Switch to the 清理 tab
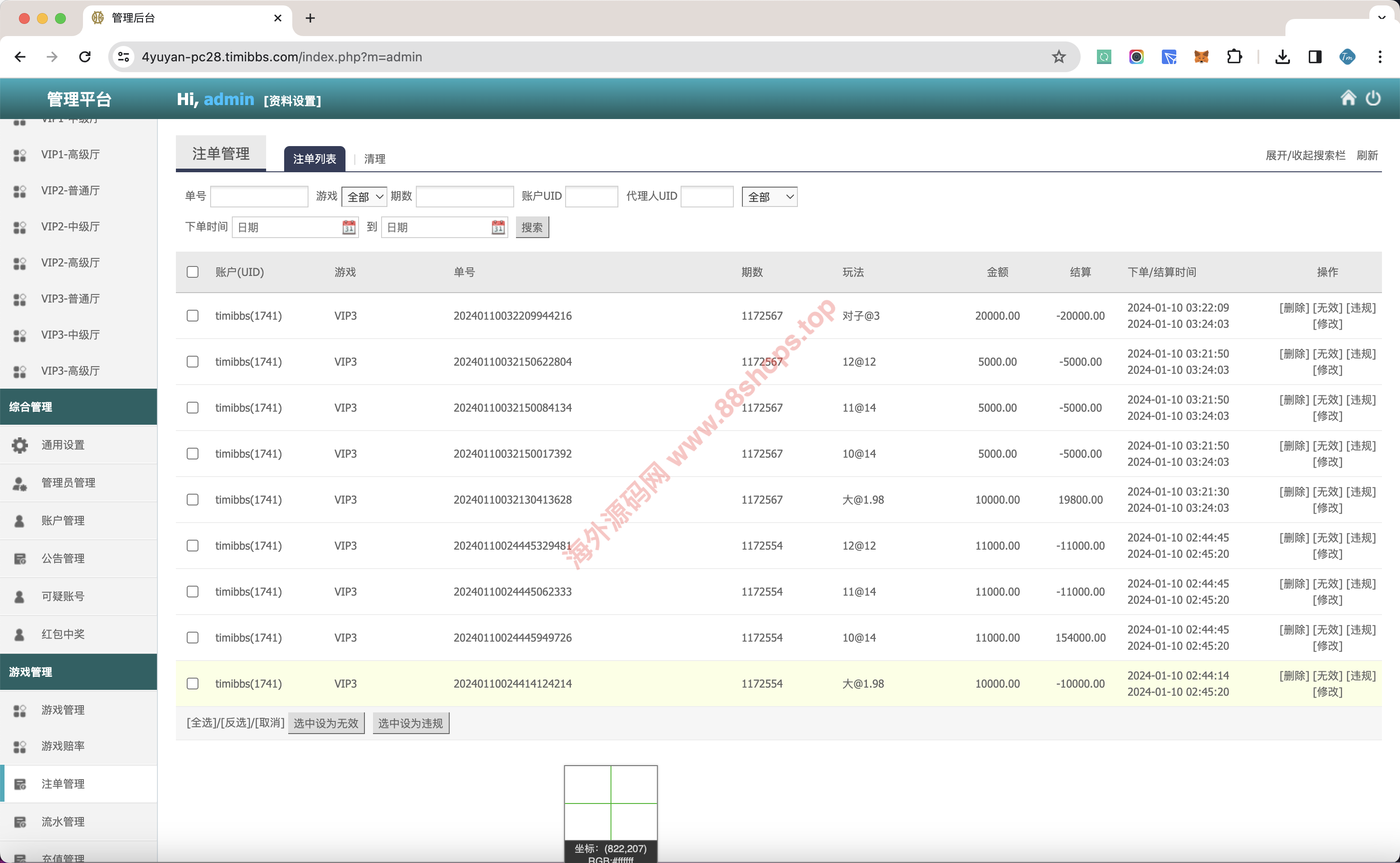The image size is (1400, 863). 374,159
